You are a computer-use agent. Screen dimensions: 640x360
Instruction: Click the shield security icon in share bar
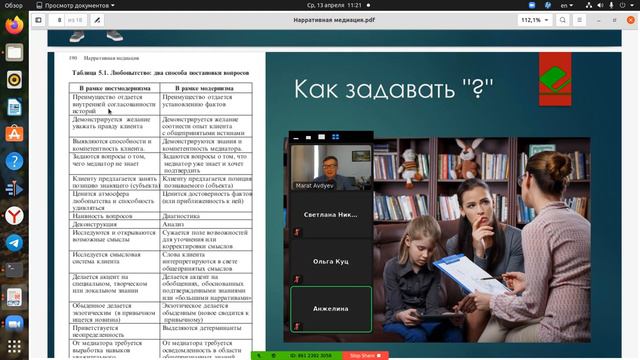(x=273, y=356)
